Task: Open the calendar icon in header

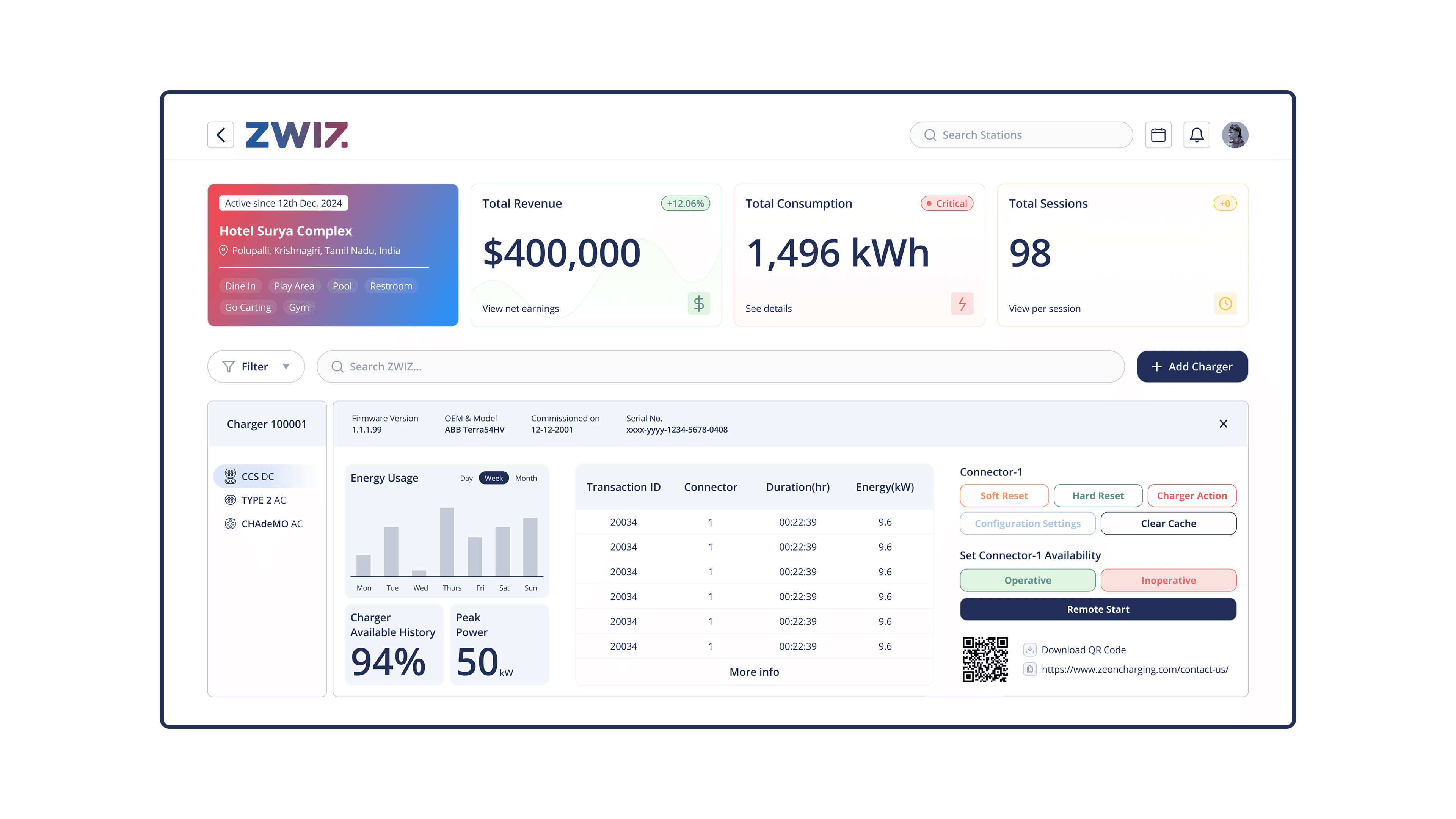Action: [x=1158, y=135]
